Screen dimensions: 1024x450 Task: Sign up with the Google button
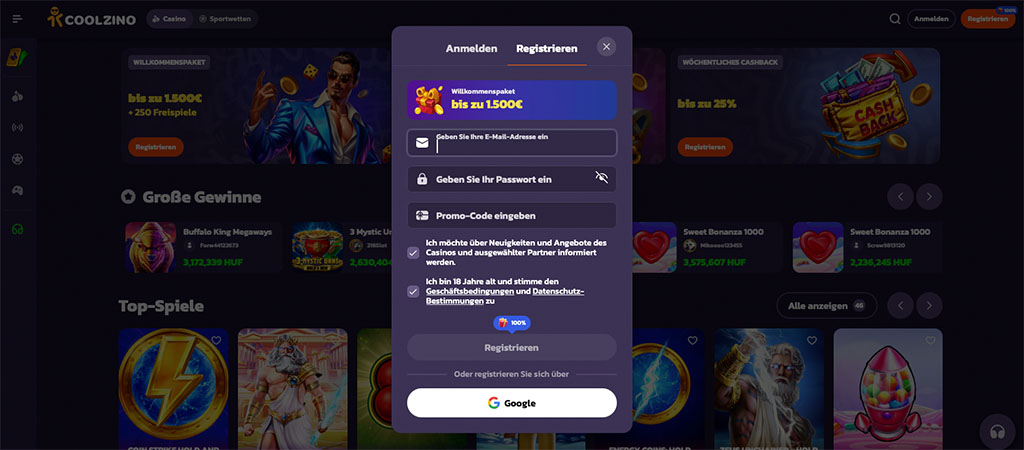[x=511, y=403]
